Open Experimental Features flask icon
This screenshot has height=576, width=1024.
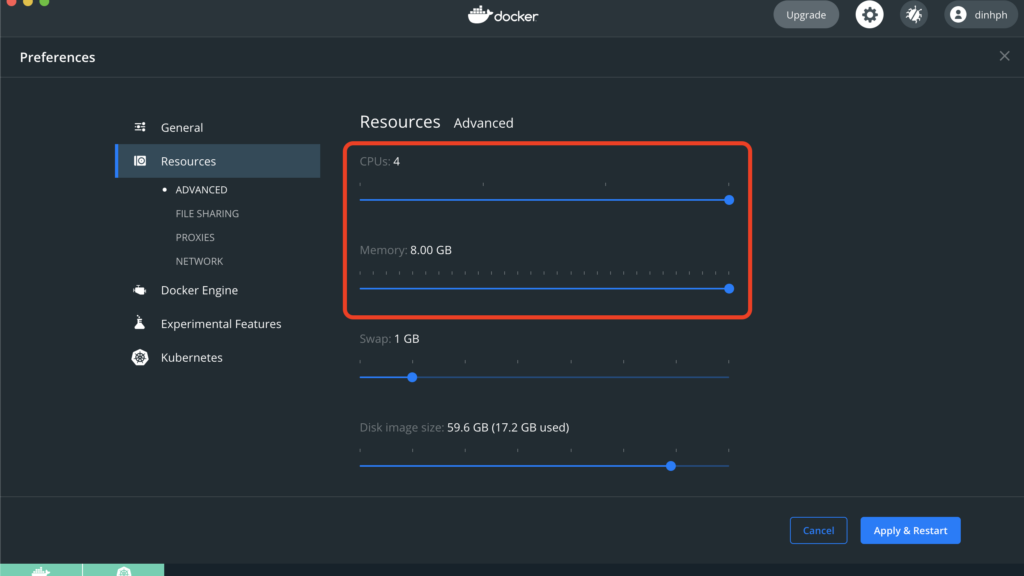(138, 323)
